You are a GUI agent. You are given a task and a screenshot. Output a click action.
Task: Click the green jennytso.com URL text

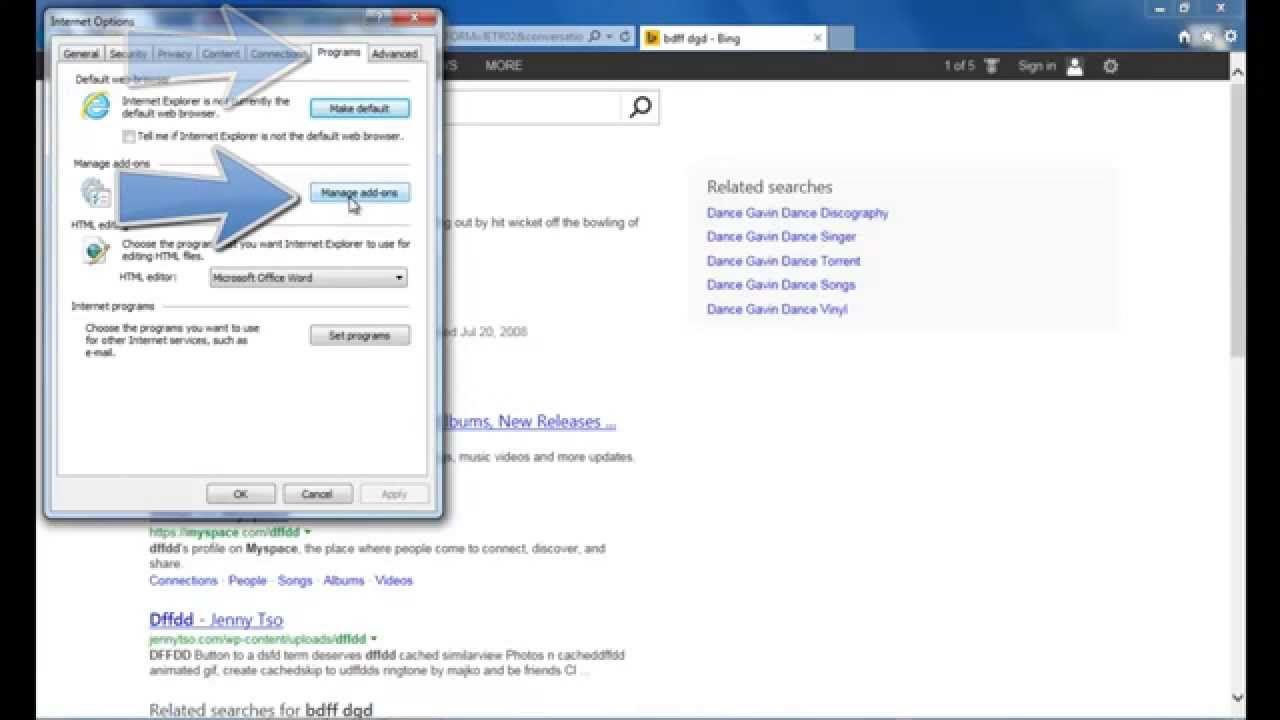(258, 638)
